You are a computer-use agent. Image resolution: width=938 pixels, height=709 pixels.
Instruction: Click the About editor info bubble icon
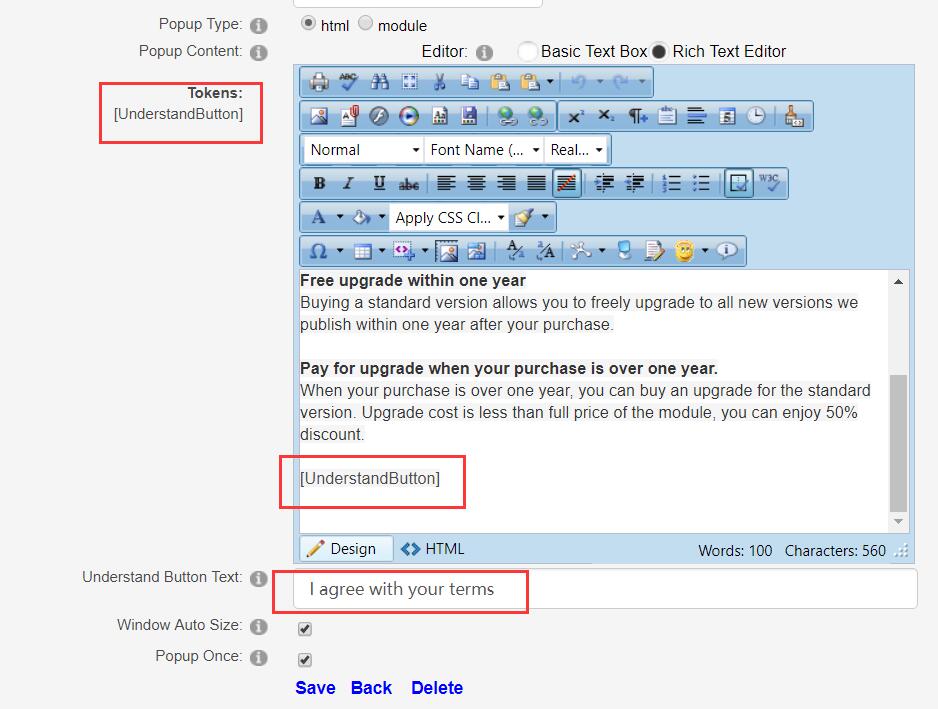(727, 251)
